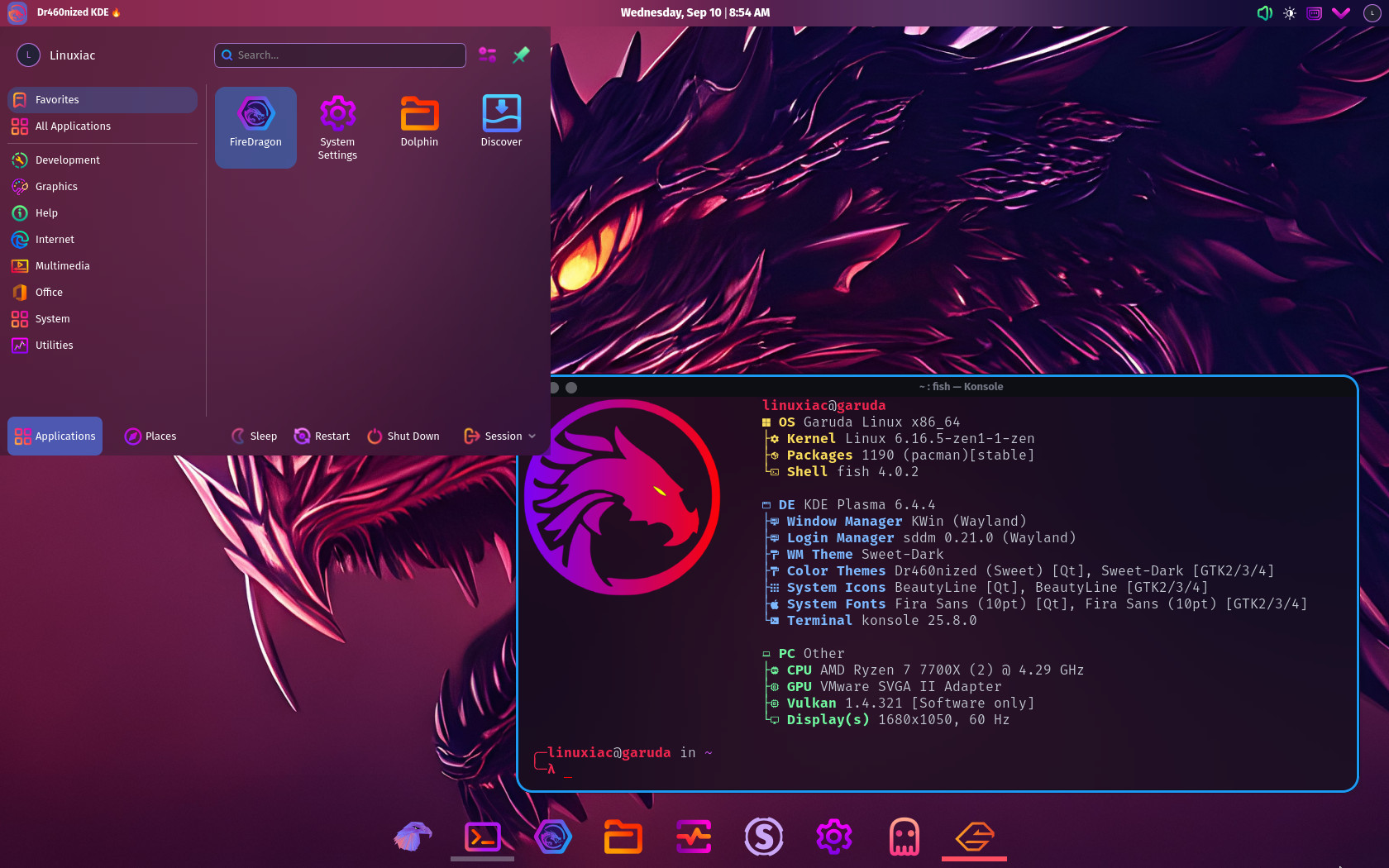Click Konsole terminal icon in dock
This screenshot has height=868, width=1389.
(483, 837)
